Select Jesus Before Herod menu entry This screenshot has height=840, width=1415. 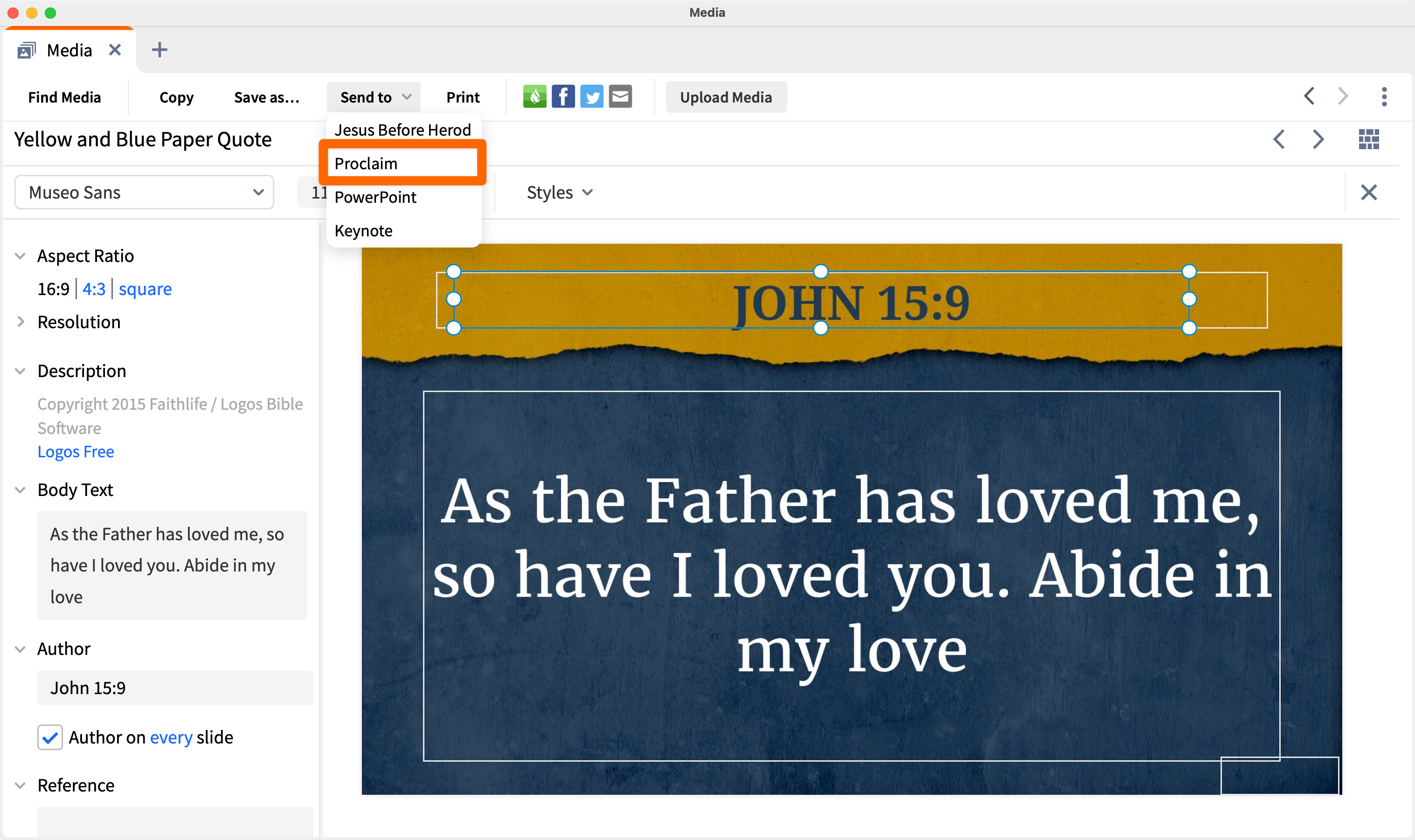pyautogui.click(x=402, y=130)
